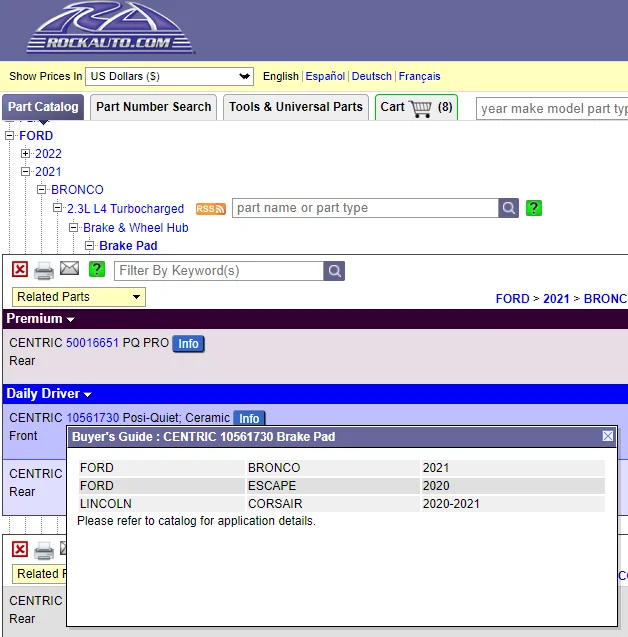Click 2.3L L4 Turbocharged engine link
The image size is (628, 637).
[126, 209]
